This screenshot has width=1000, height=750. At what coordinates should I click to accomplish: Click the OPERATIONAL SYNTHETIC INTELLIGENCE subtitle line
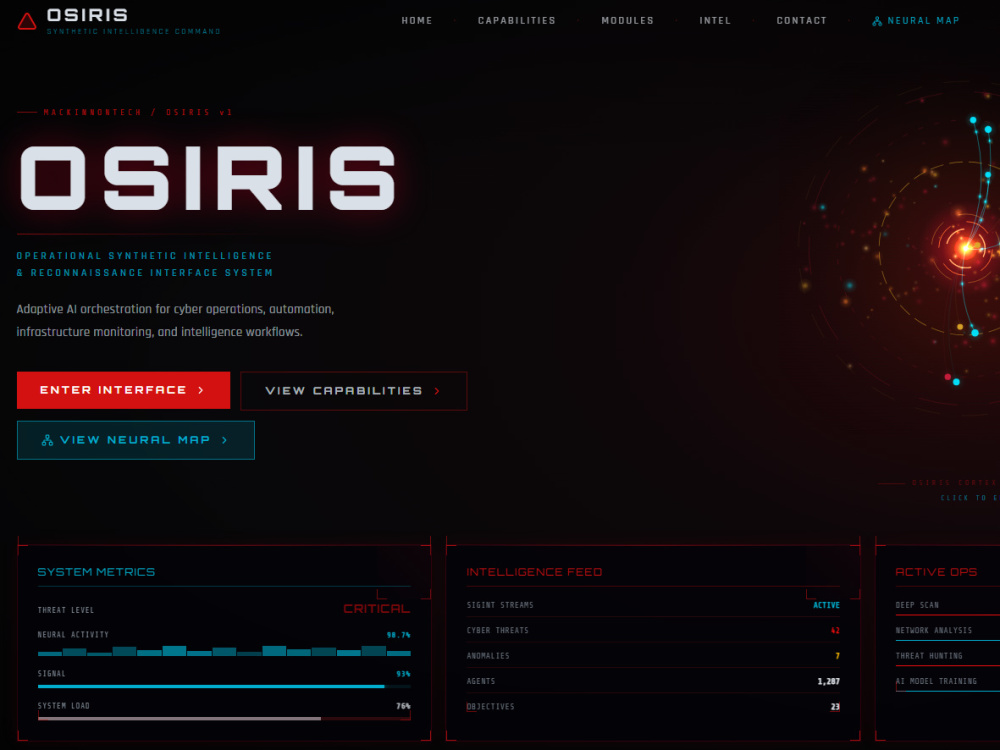click(x=145, y=256)
